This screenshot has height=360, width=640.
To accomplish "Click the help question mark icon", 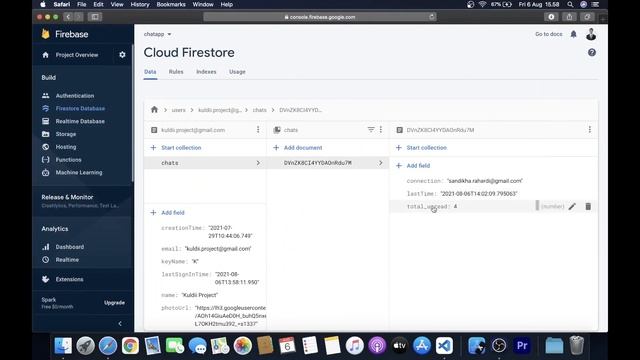I will (x=592, y=53).
